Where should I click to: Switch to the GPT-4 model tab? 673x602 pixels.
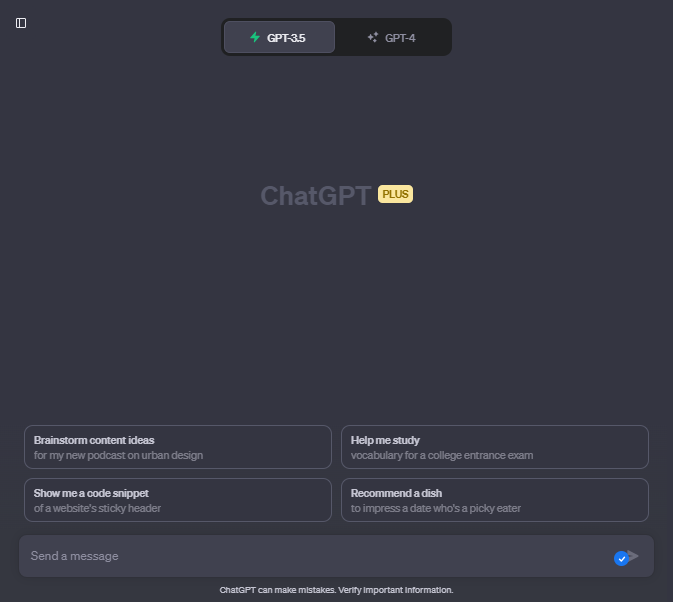point(391,37)
